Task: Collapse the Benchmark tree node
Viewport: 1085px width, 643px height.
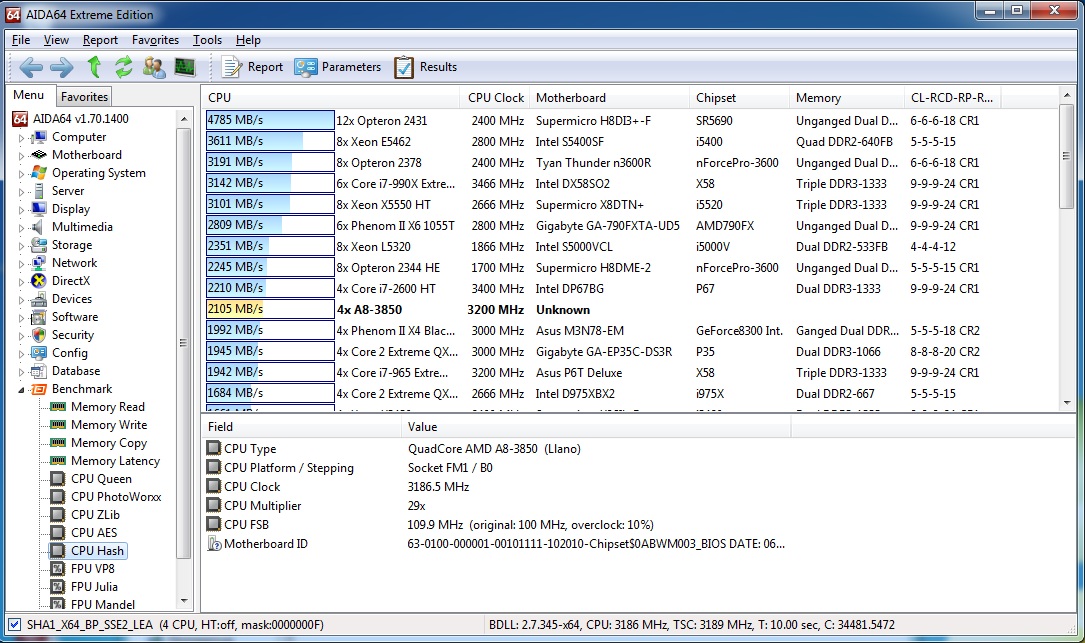Action: coord(21,390)
